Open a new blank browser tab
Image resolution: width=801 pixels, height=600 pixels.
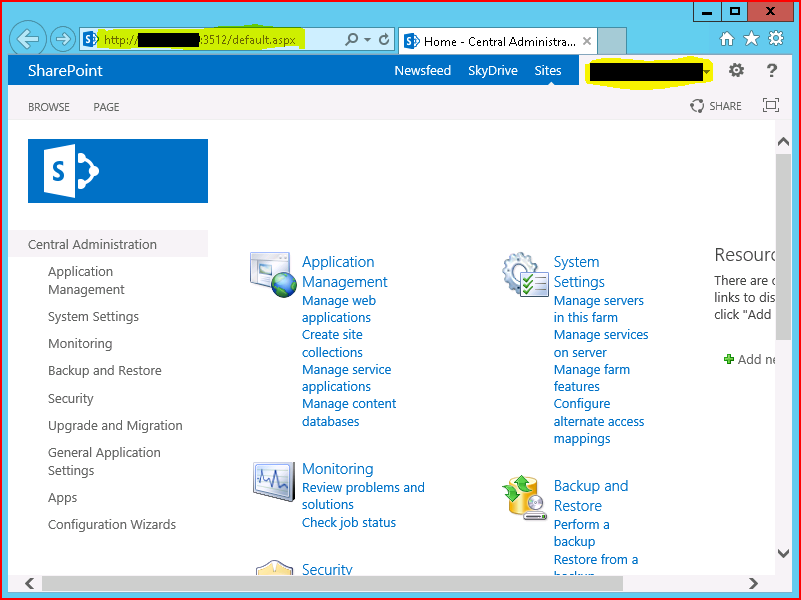[612, 41]
